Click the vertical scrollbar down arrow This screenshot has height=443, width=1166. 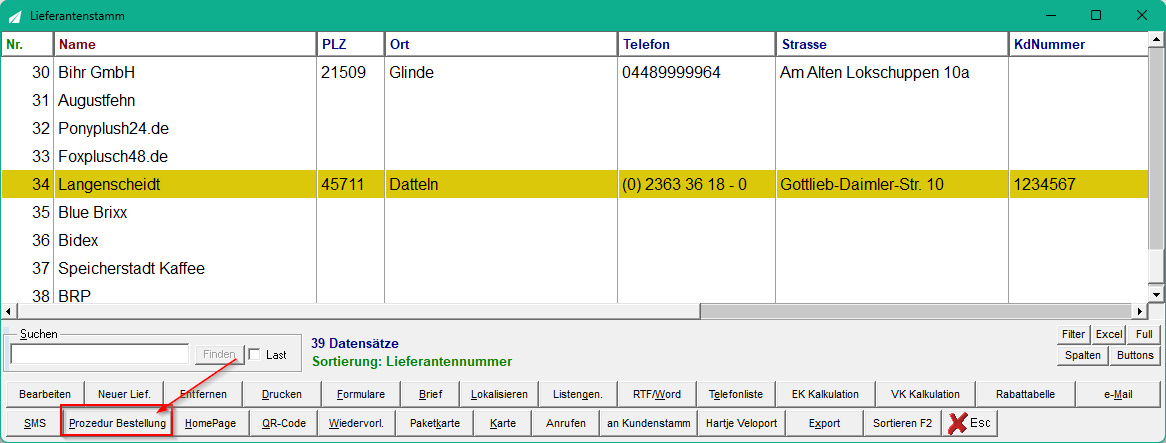tap(1156, 295)
